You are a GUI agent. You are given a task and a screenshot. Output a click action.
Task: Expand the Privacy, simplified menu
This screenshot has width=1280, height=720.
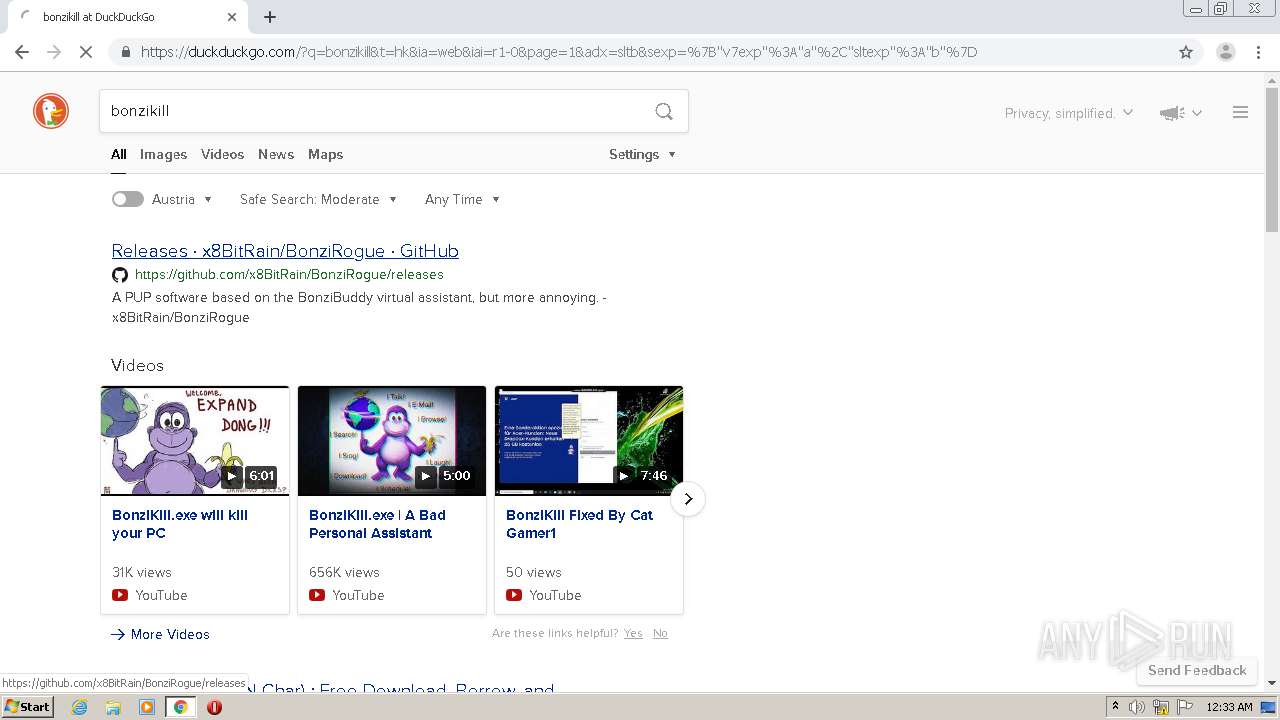click(1068, 113)
